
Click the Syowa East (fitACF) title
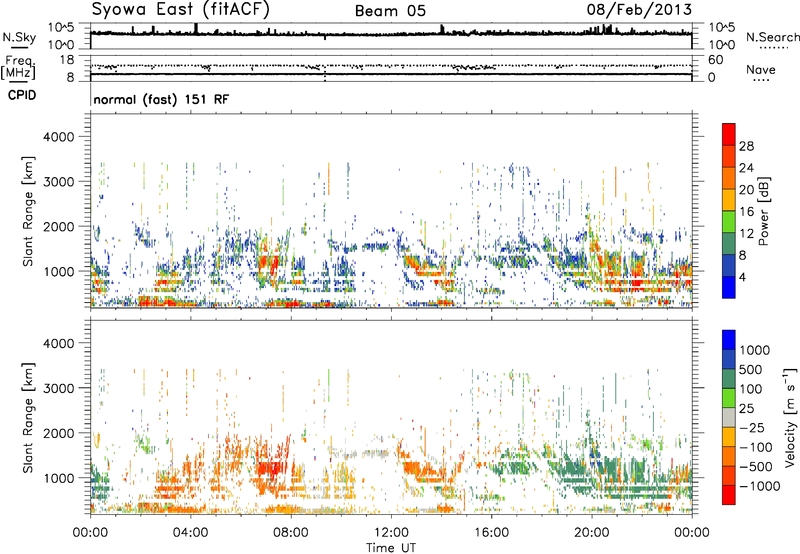[x=180, y=9]
